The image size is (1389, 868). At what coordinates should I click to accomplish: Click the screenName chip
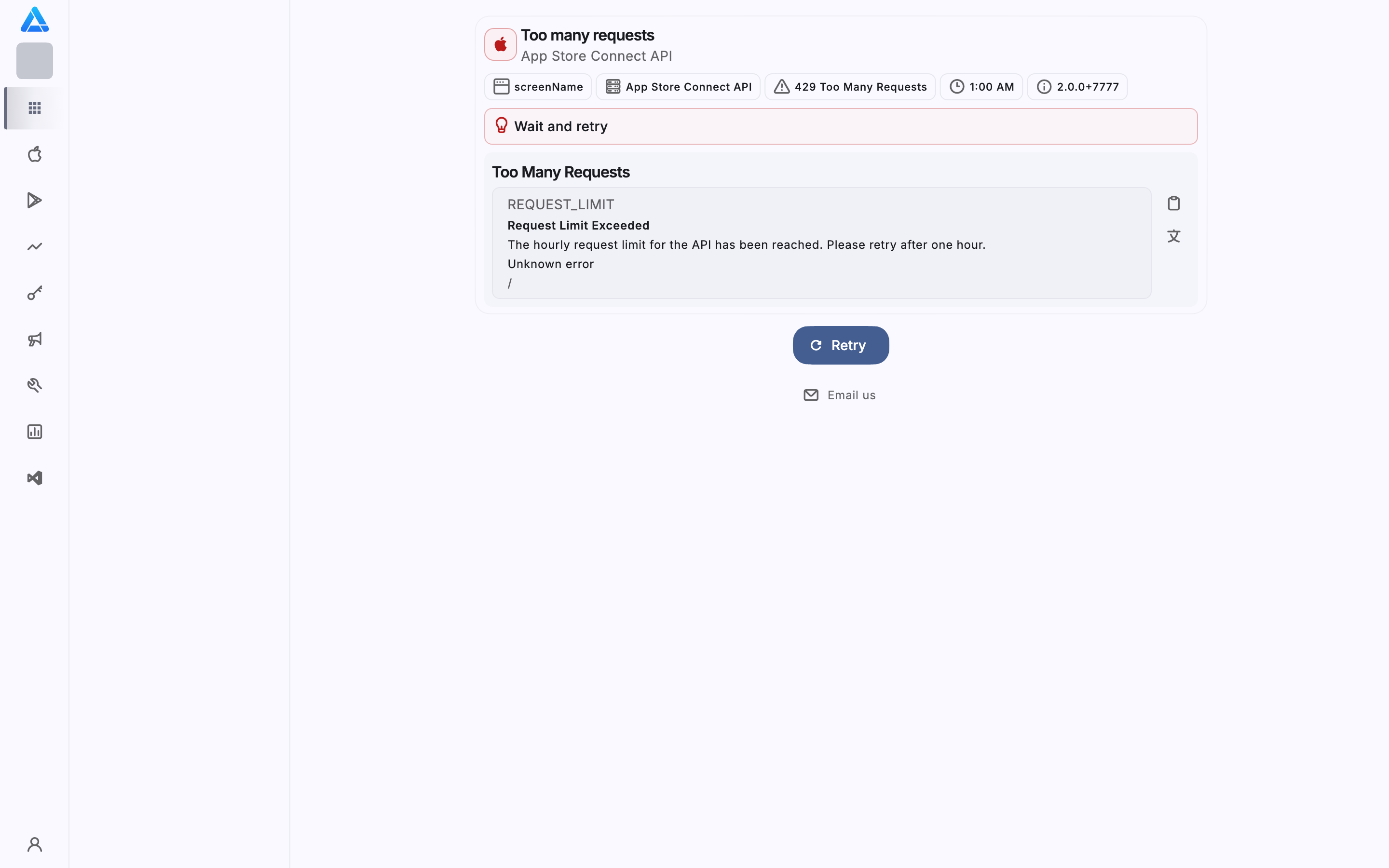[538, 87]
